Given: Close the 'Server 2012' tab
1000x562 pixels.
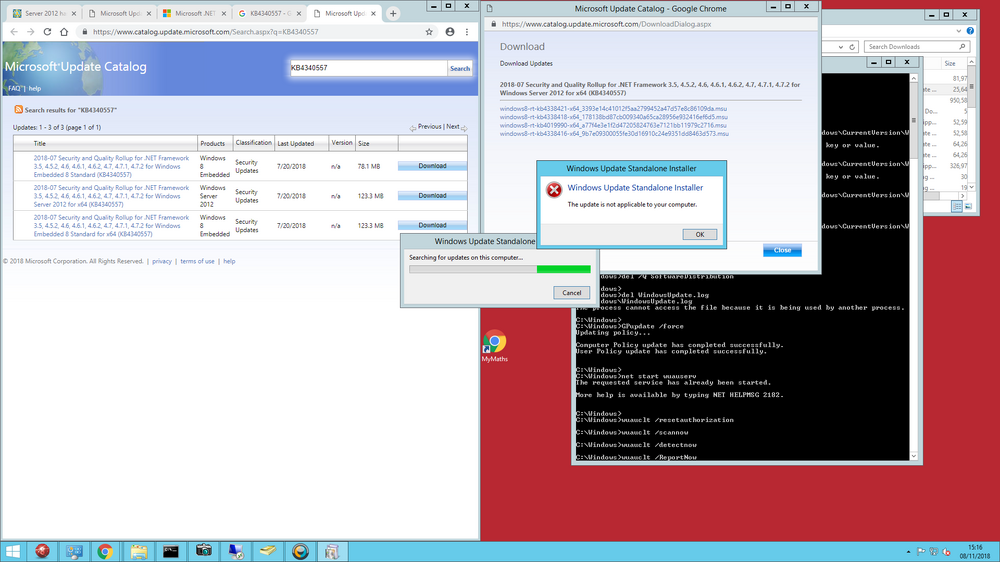Looking at the screenshot, I should 73,13.
